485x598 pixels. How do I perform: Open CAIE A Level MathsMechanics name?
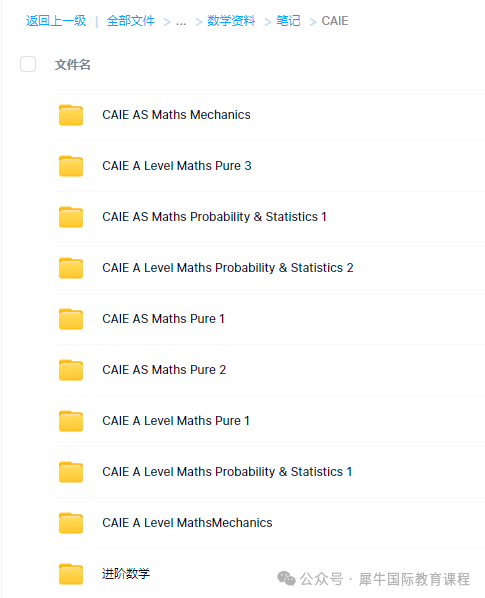click(187, 523)
